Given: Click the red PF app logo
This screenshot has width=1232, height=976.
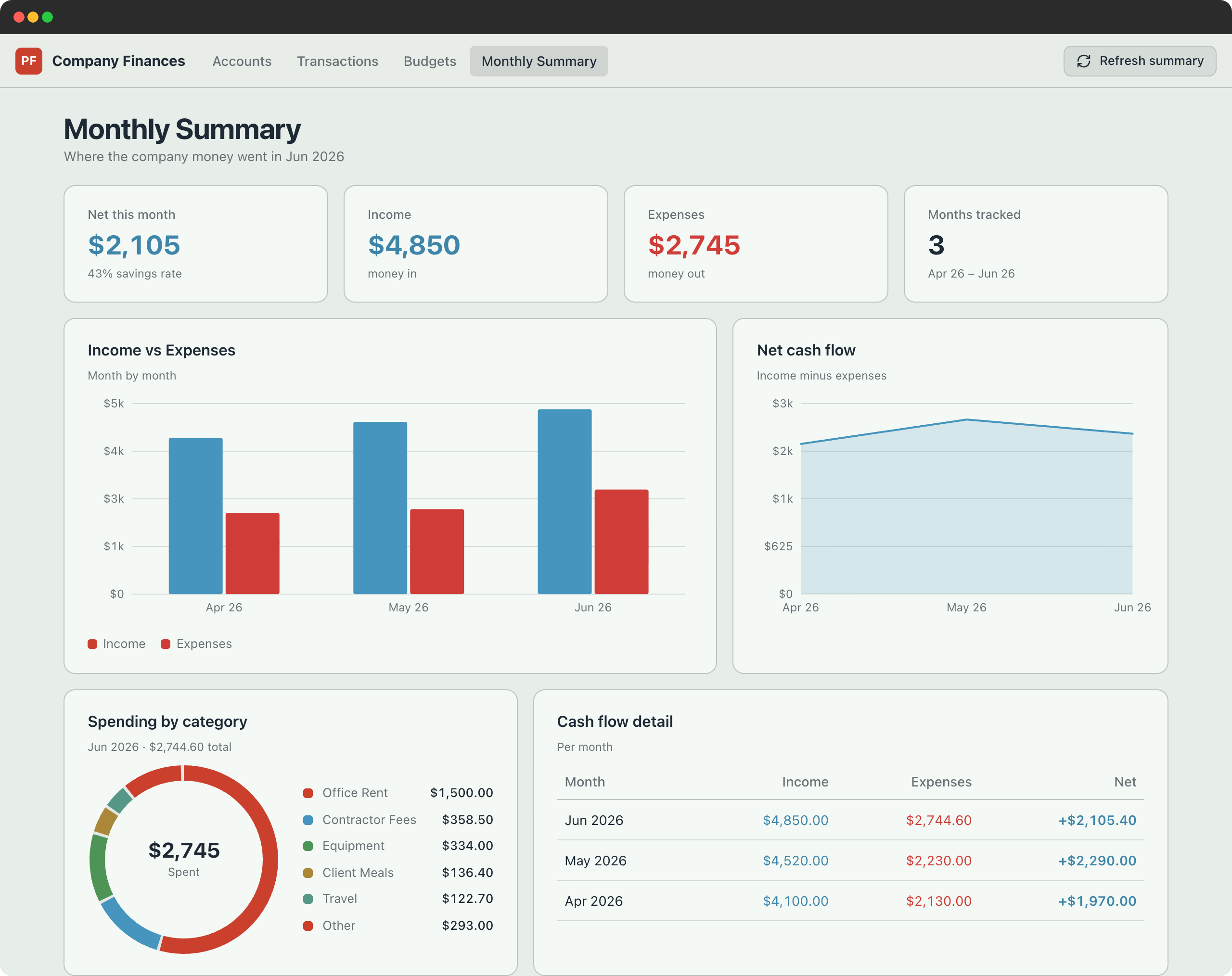Looking at the screenshot, I should [28, 61].
